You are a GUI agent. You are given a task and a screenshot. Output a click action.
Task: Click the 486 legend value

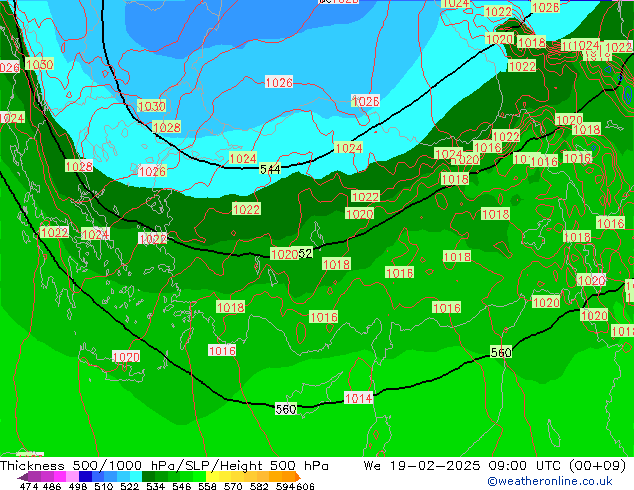tap(52, 486)
